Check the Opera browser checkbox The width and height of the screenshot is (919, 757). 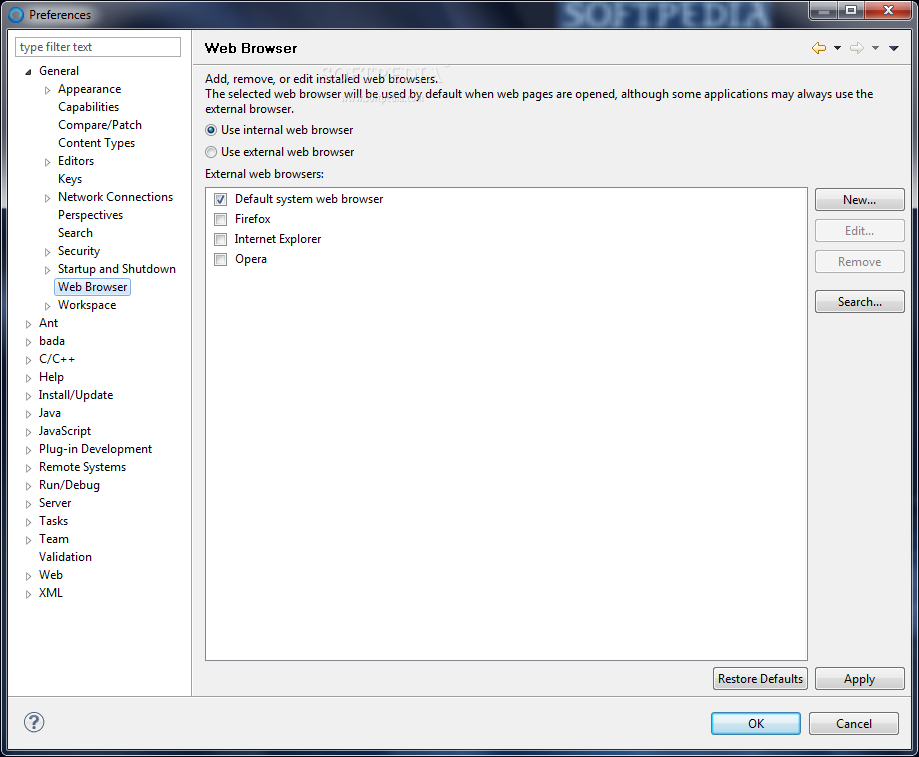coord(220,259)
